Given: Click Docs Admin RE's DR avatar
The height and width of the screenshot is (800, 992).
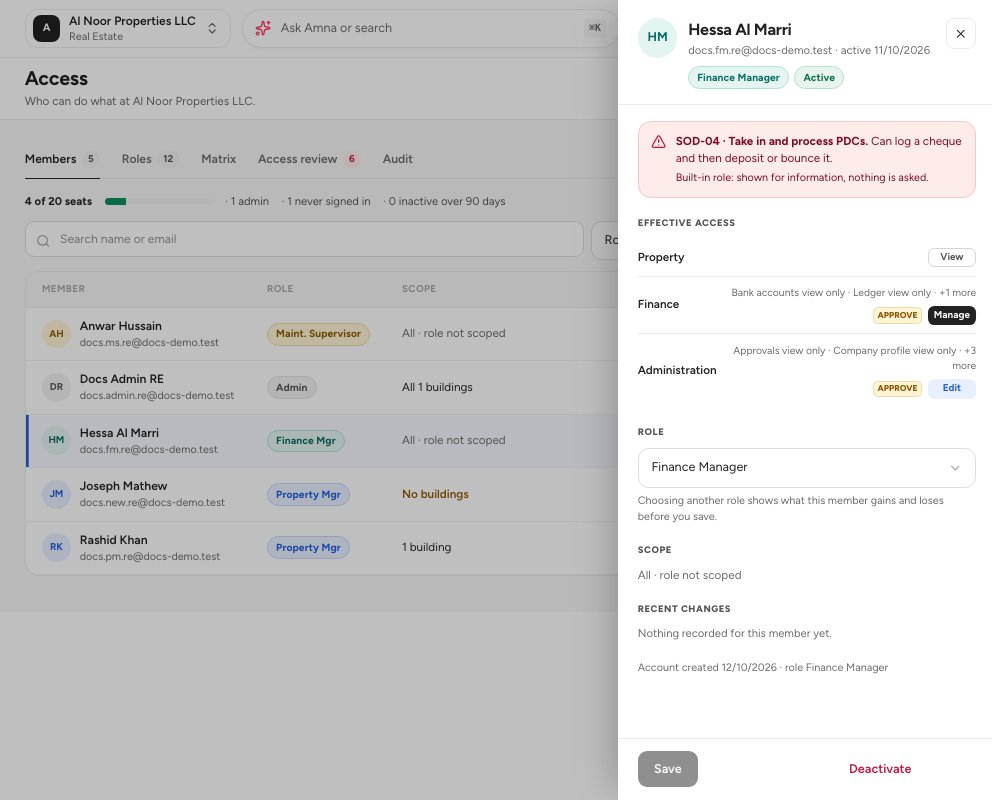Looking at the screenshot, I should (x=56, y=387).
